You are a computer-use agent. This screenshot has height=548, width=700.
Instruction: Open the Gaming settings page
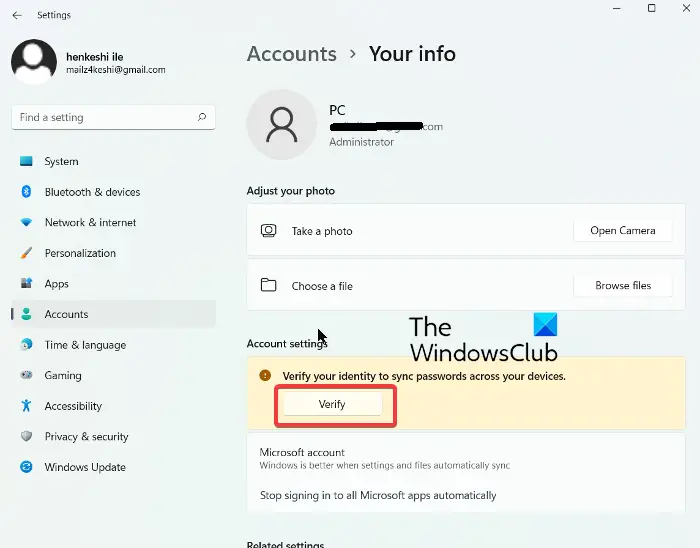[114, 375]
